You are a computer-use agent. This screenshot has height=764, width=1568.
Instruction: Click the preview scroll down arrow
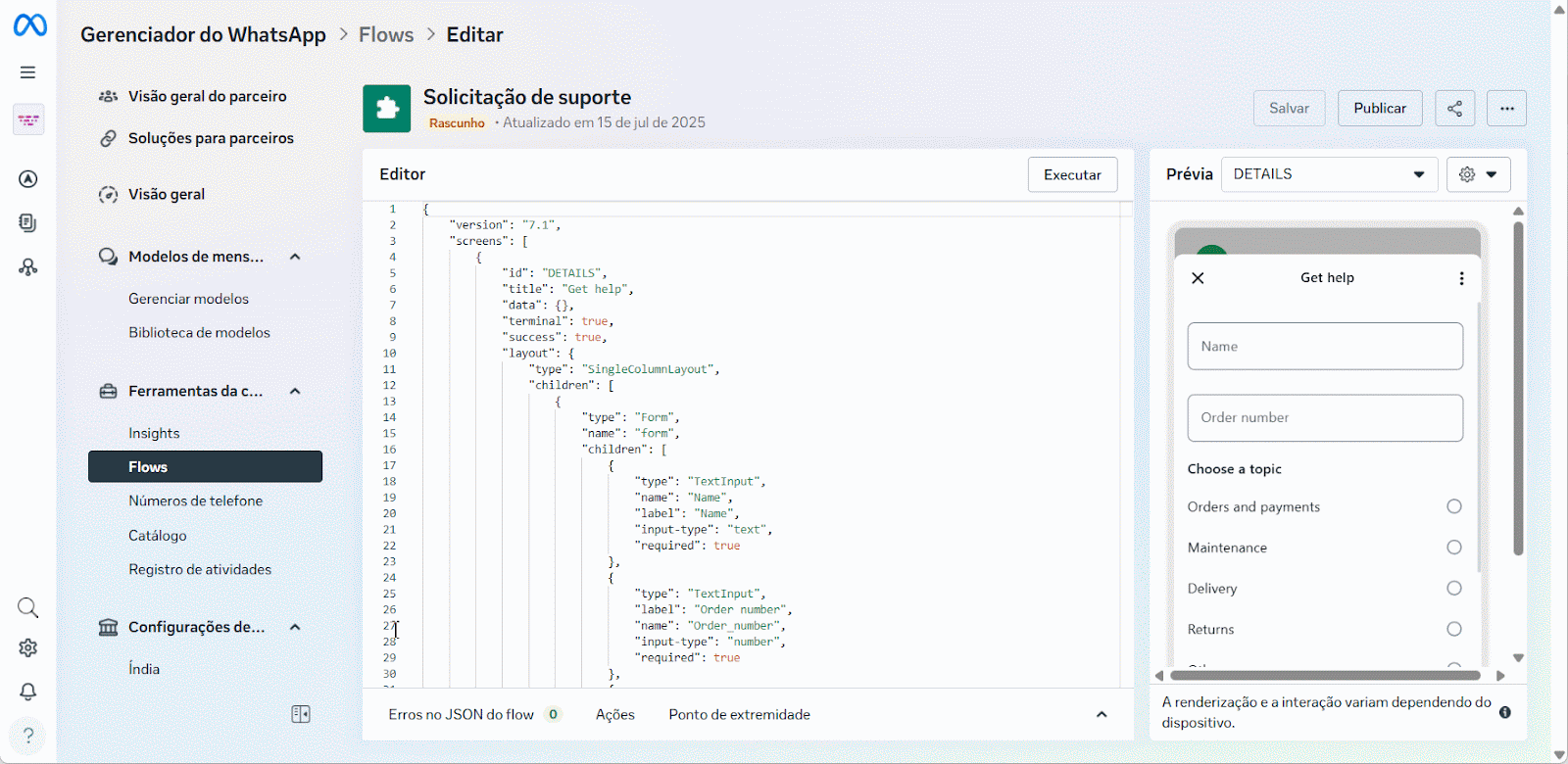click(1518, 658)
